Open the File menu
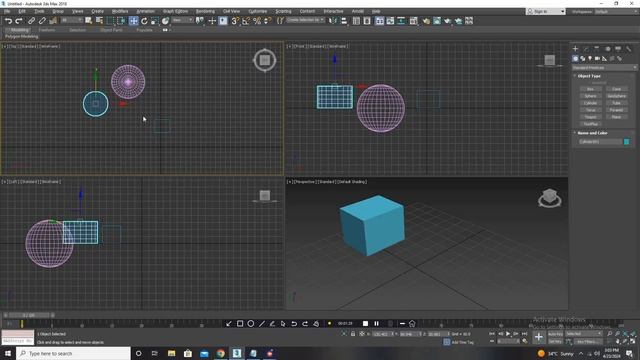Image resolution: width=640 pixels, height=360 pixels. tap(7, 11)
